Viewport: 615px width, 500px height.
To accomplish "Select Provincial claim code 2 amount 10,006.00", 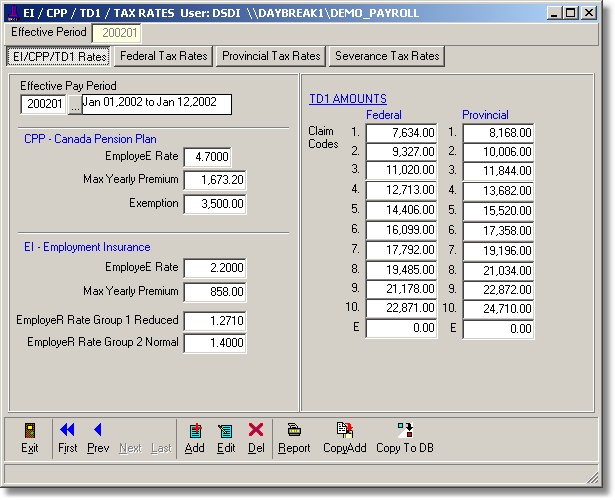I will point(498,152).
